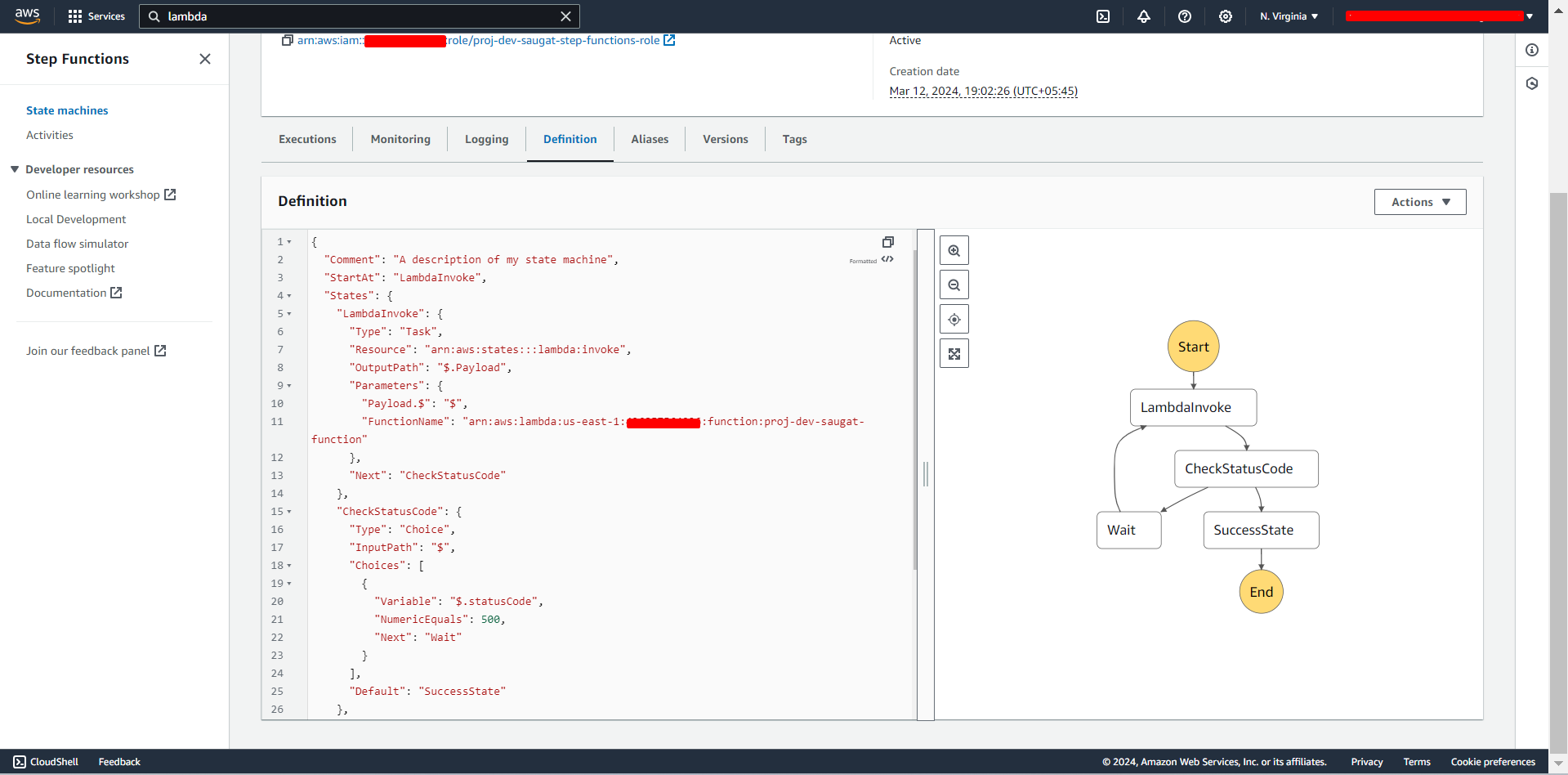Open the Terms footer link

click(1417, 762)
